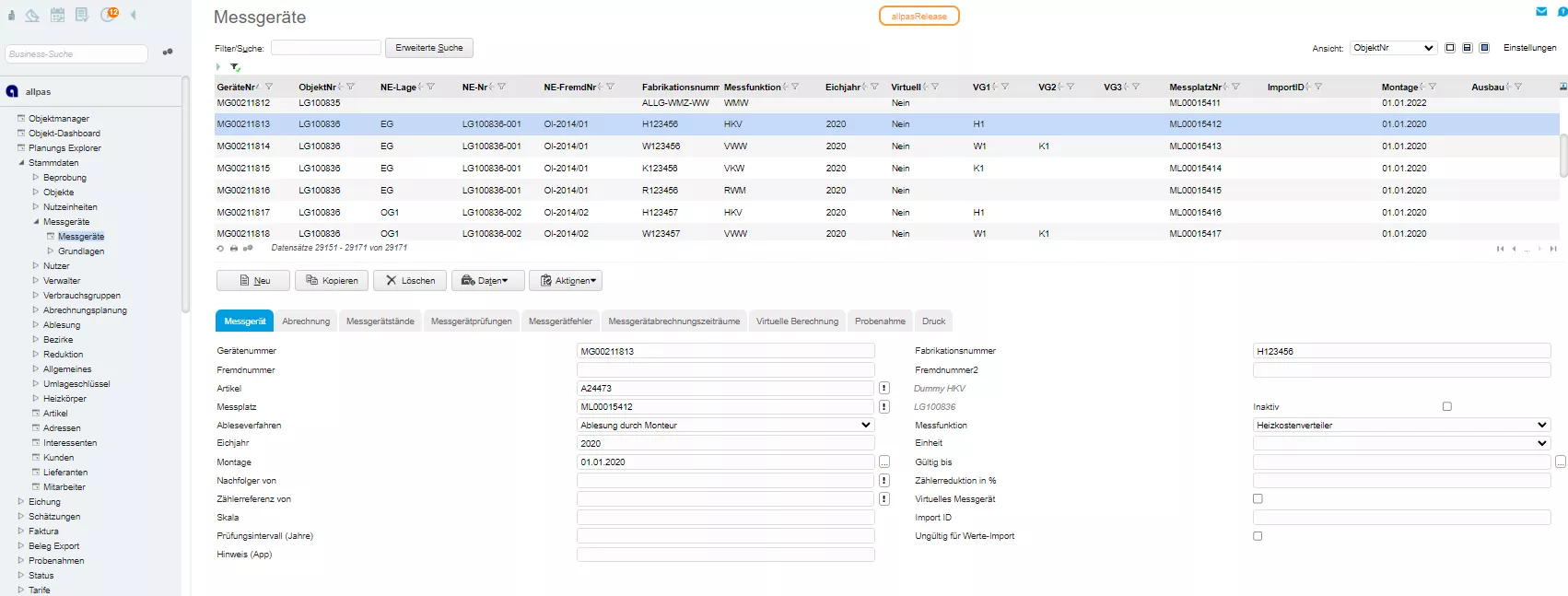Open the Ableseverfahren dropdown
The image size is (1568, 596).
point(725,426)
